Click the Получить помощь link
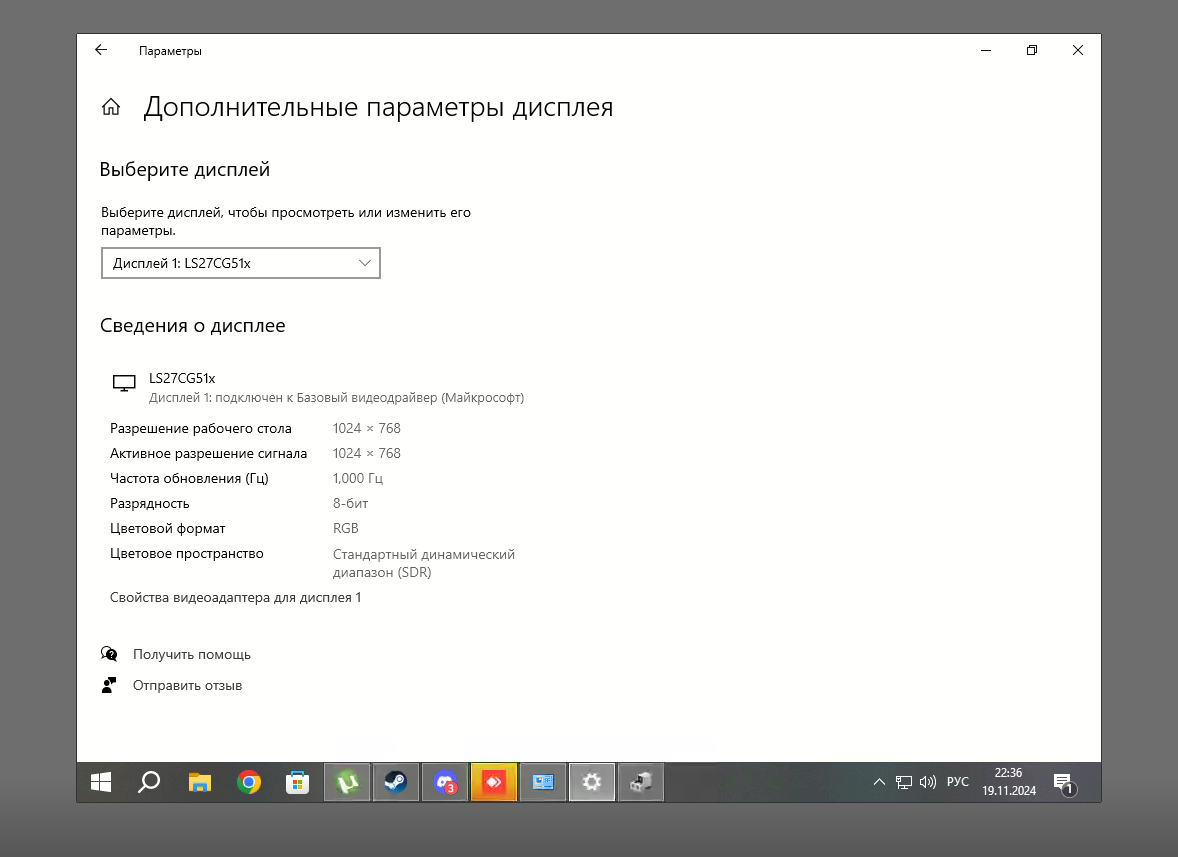The image size is (1178, 857). point(192,655)
